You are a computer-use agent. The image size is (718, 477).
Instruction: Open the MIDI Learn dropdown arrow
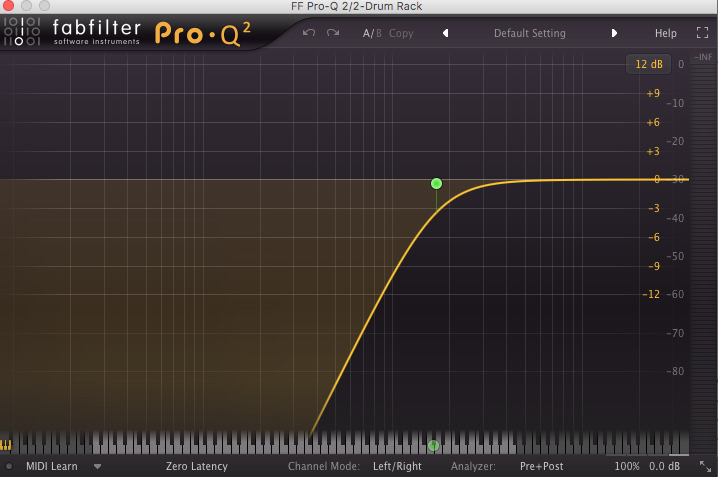[97, 467]
